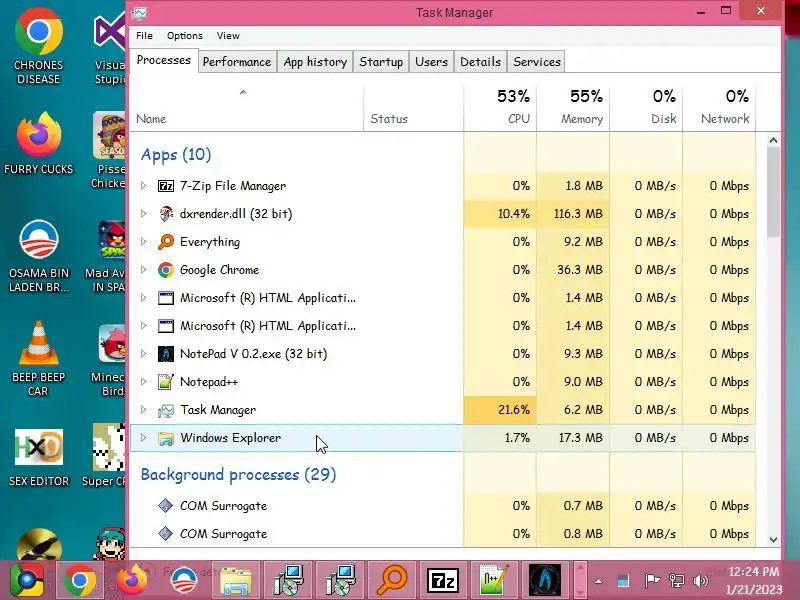This screenshot has width=800, height=600.
Task: Click the Status column header
Action: point(414,107)
